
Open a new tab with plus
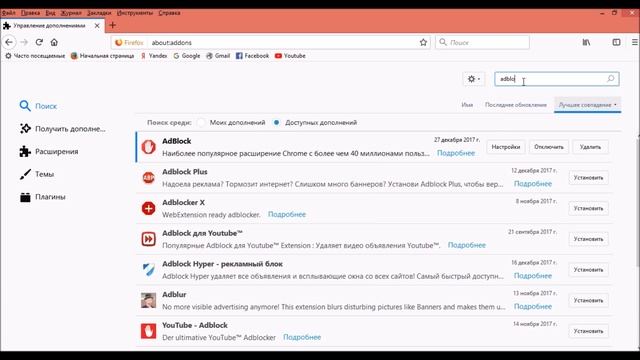tap(113, 25)
